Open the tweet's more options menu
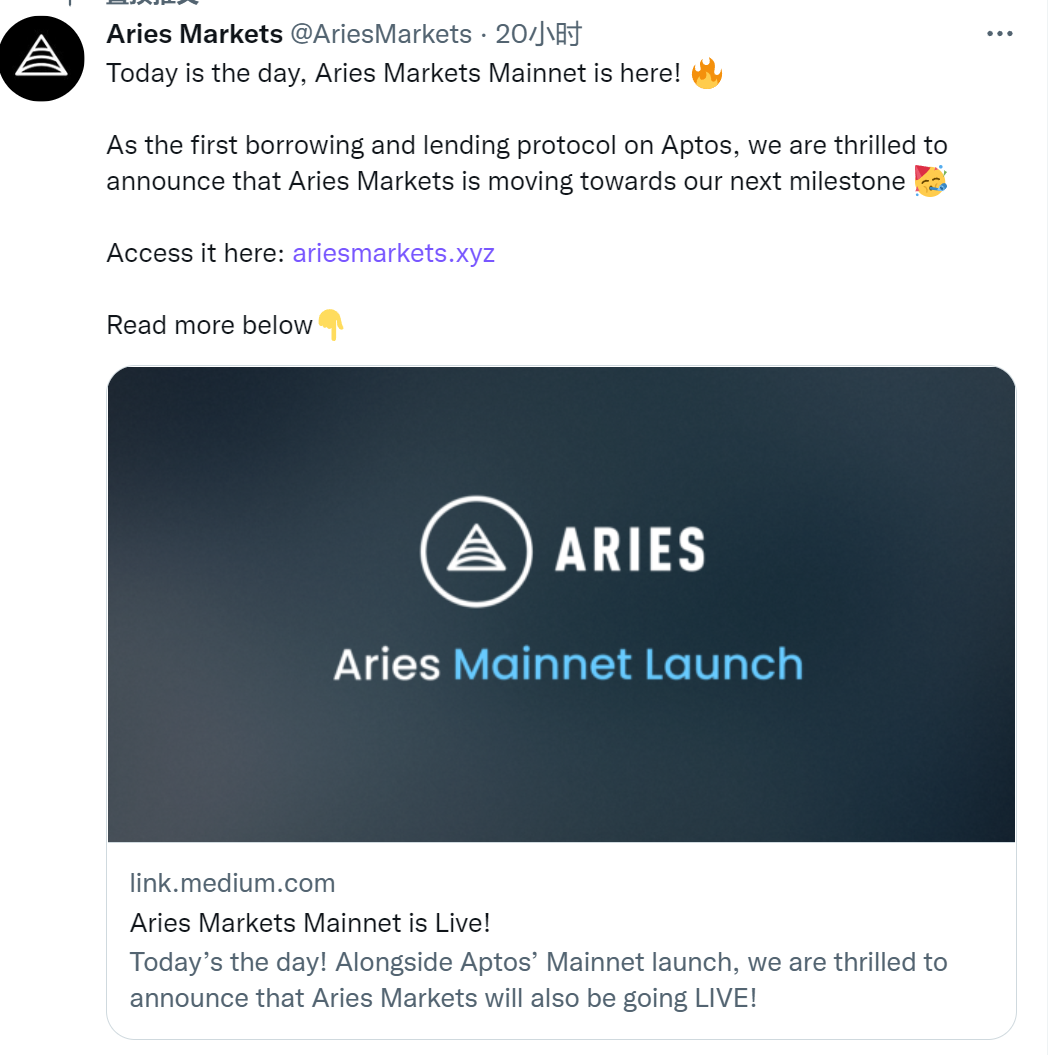The height and width of the screenshot is (1055, 1057). (999, 34)
